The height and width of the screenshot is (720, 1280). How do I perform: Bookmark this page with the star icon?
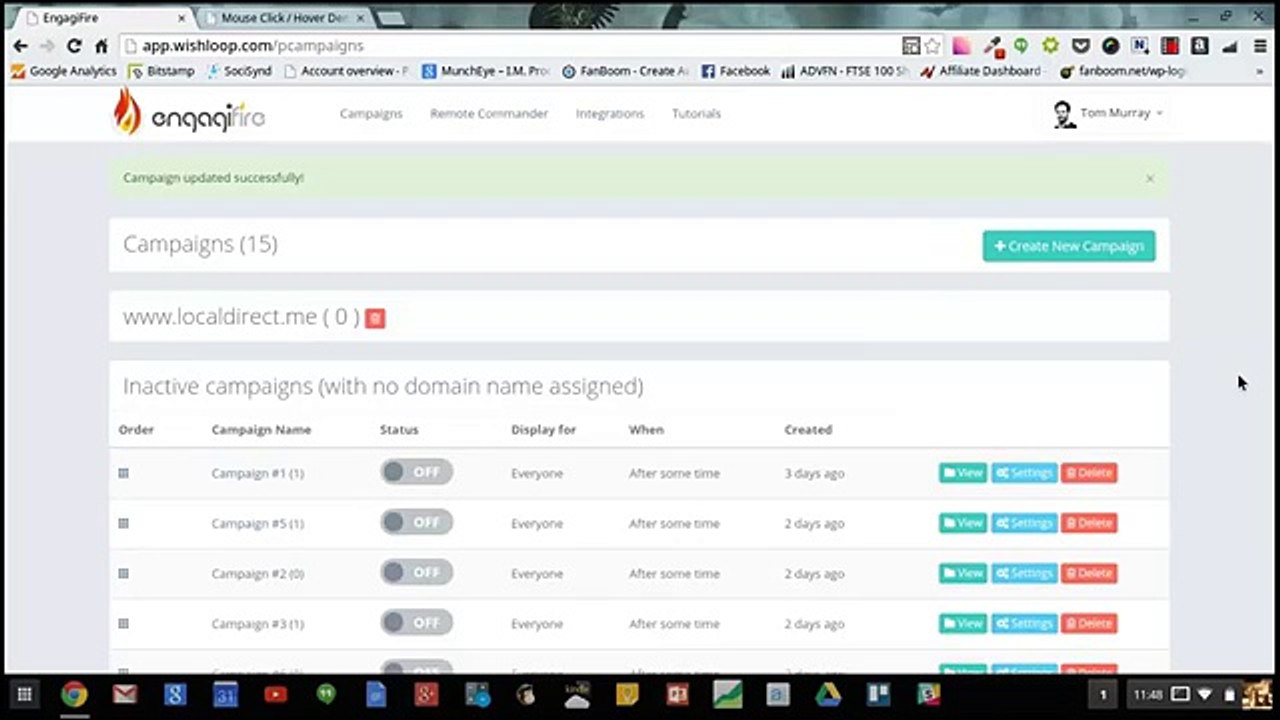[933, 46]
